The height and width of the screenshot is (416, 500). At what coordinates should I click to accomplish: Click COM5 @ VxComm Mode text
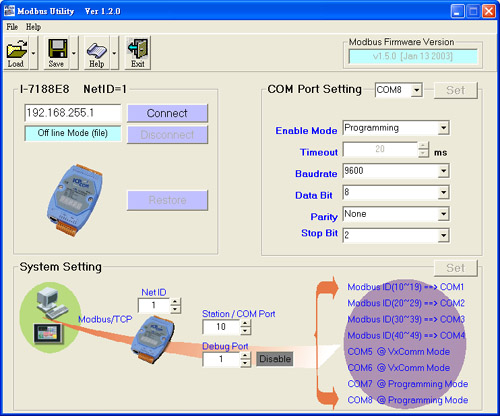click(399, 352)
